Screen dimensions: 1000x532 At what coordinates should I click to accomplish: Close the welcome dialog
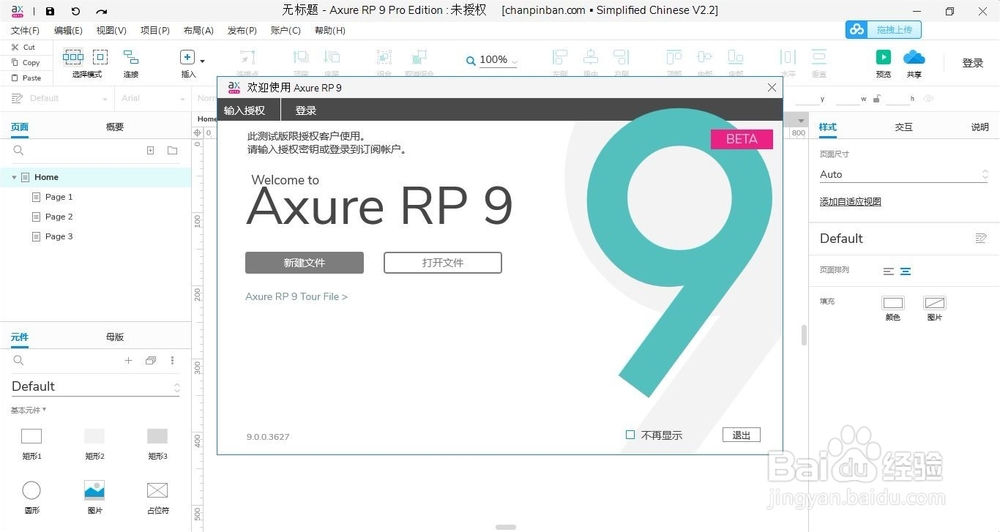(x=772, y=87)
